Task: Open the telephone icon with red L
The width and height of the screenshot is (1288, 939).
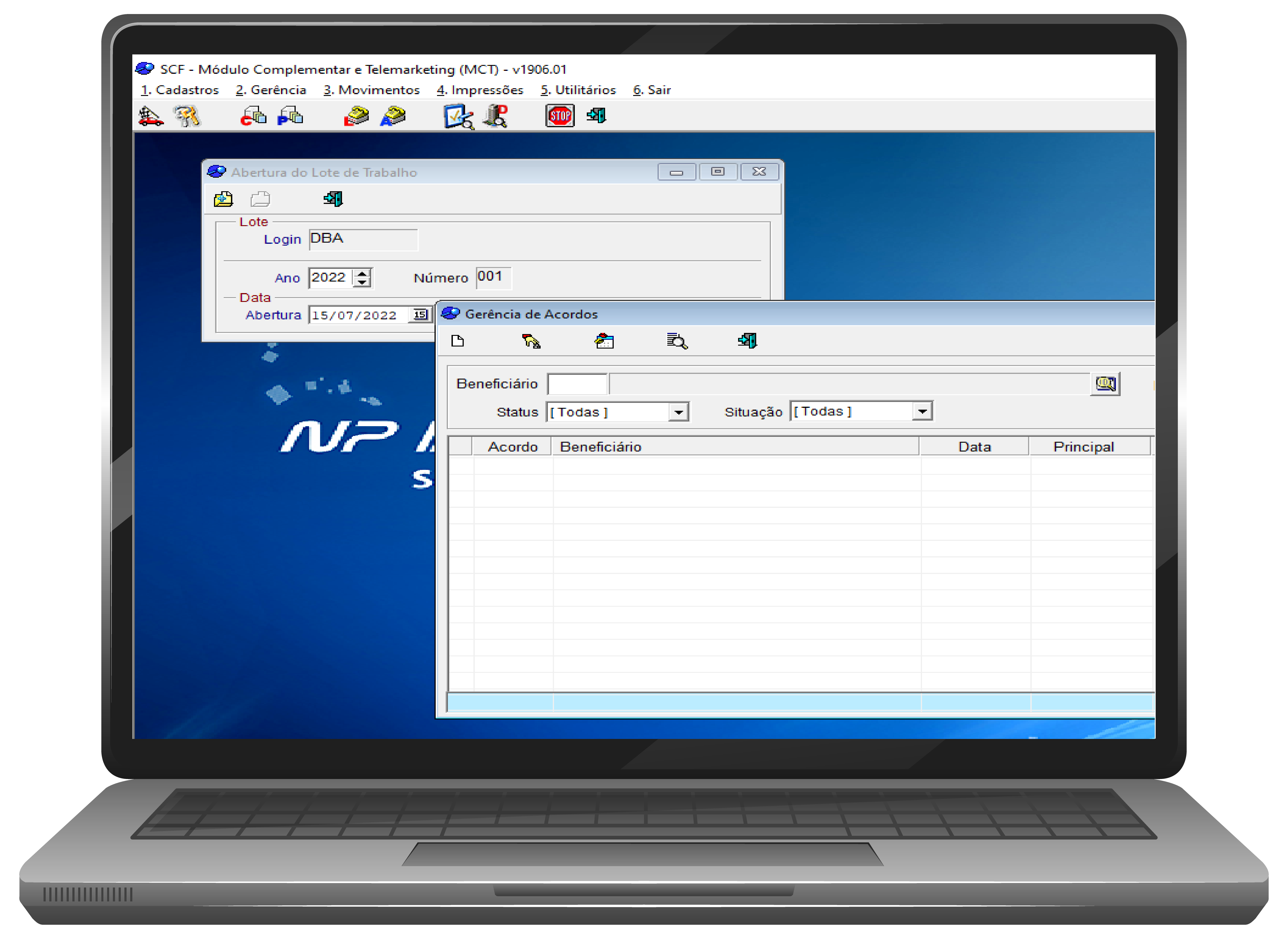Action: (356, 116)
